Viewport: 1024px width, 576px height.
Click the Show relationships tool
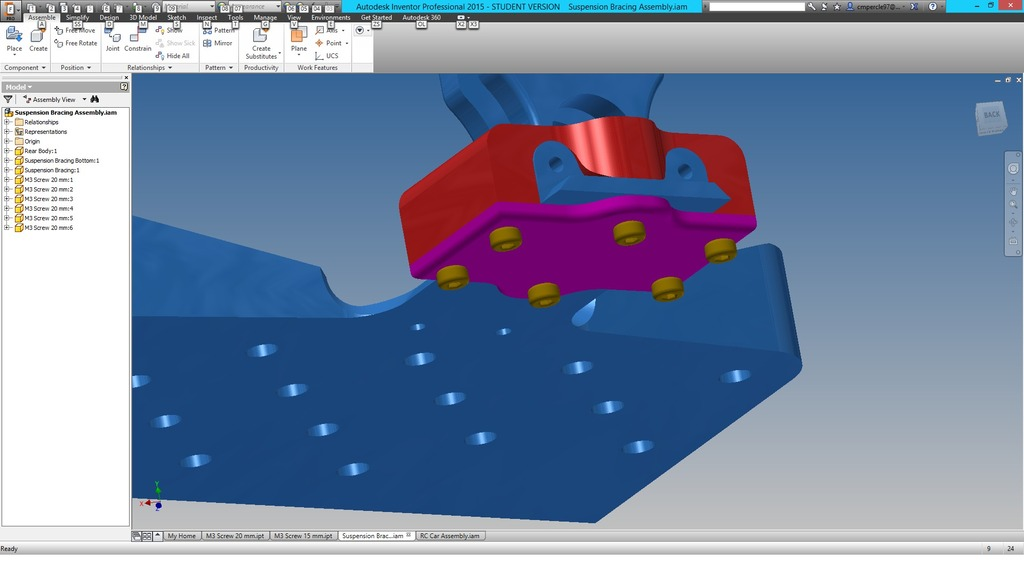click(x=169, y=31)
